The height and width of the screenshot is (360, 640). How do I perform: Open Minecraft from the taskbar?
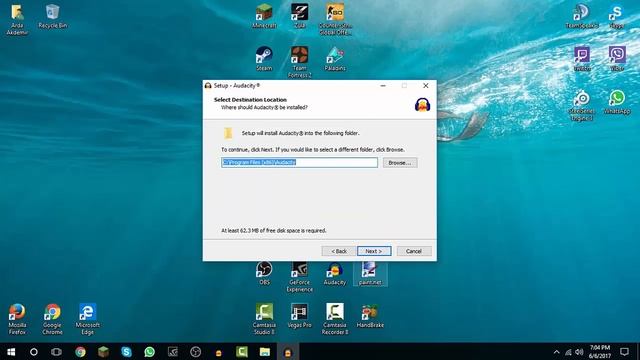coord(103,351)
